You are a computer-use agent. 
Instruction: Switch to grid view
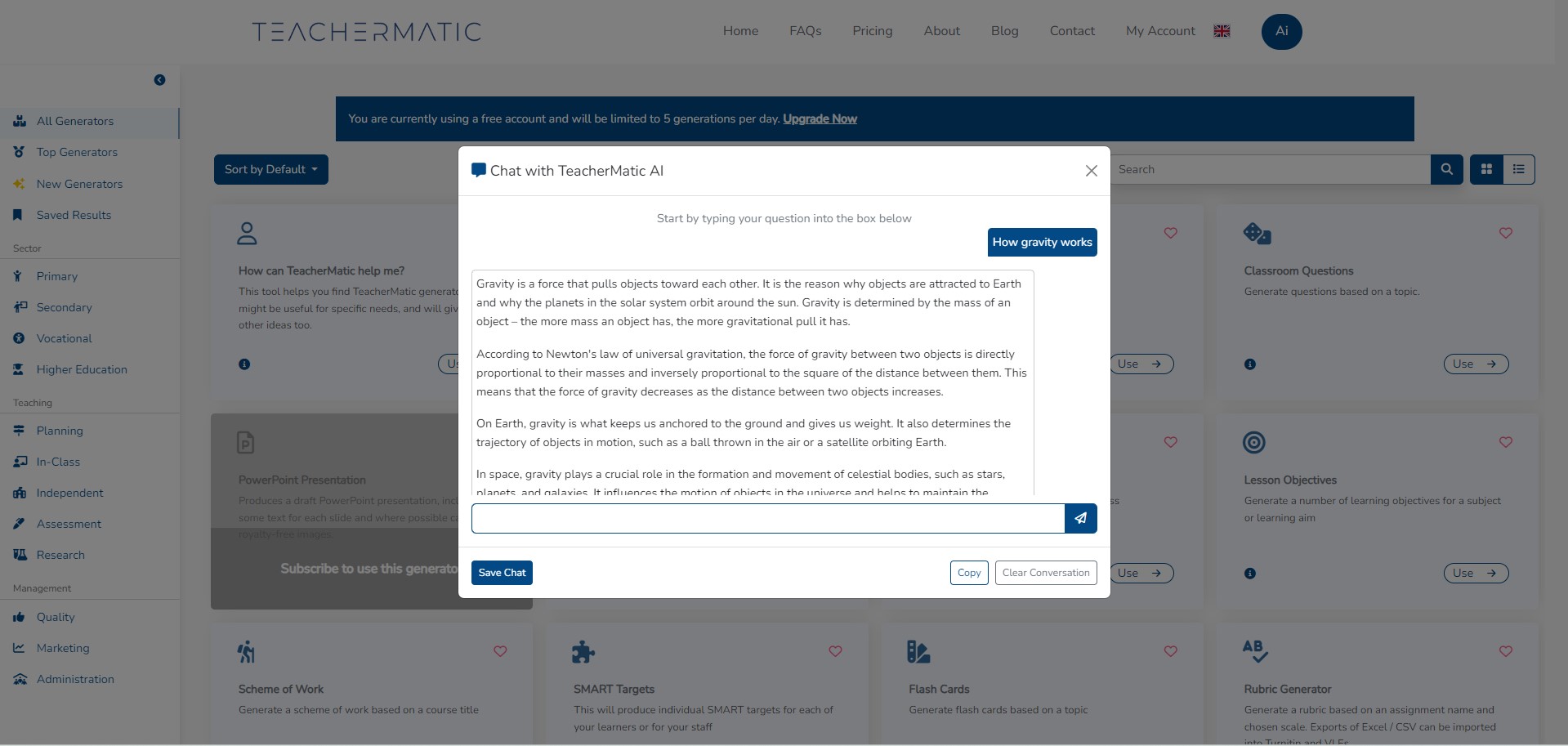coord(1486,169)
